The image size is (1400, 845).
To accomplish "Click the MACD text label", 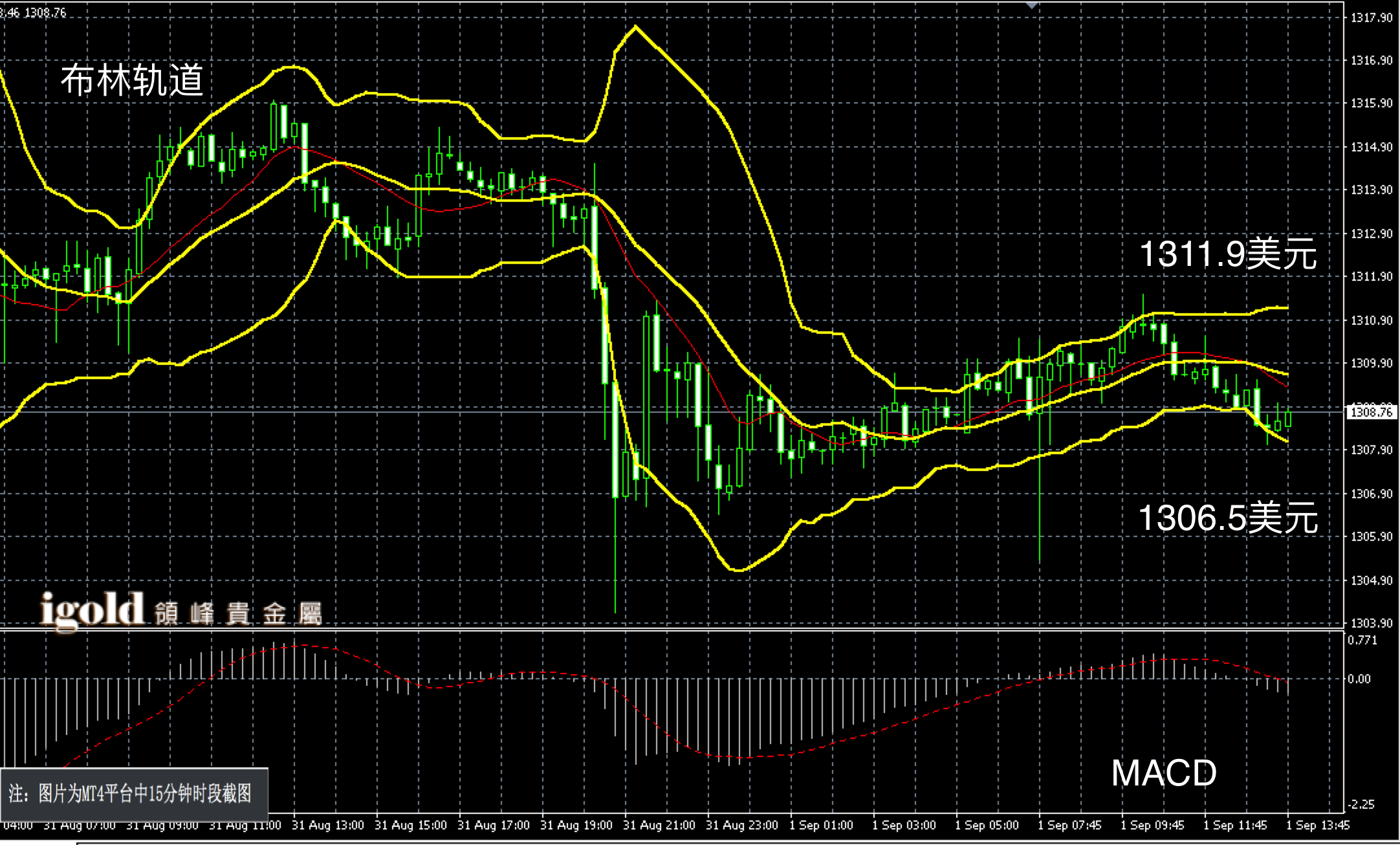I will [1163, 773].
